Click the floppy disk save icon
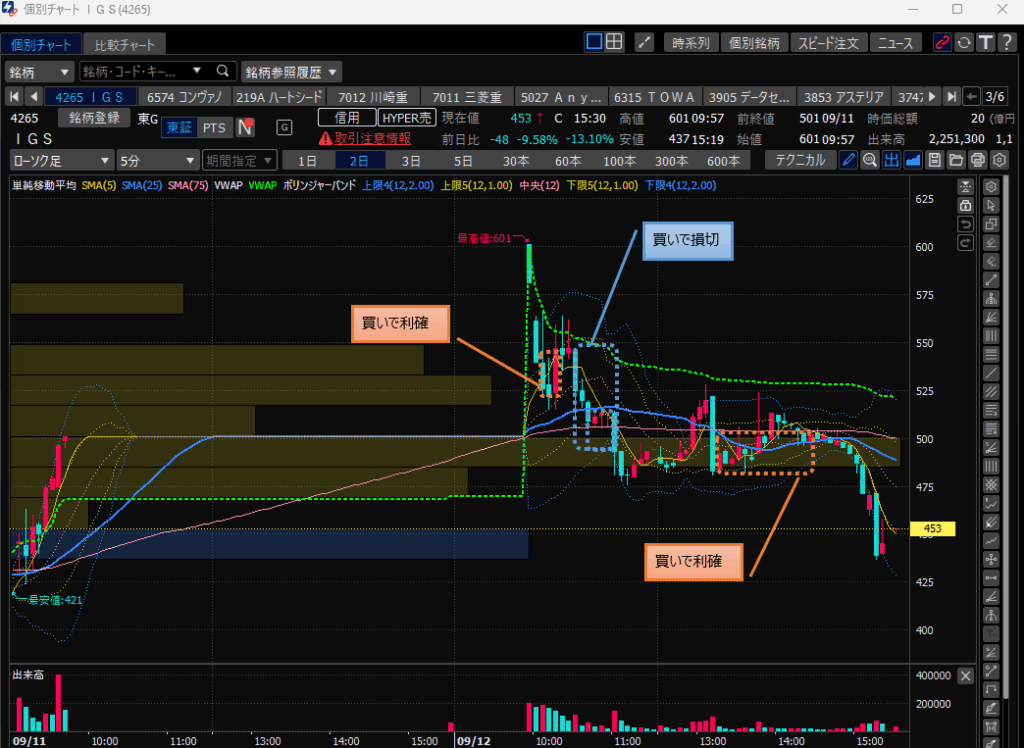Image resolution: width=1024 pixels, height=748 pixels. (934, 160)
